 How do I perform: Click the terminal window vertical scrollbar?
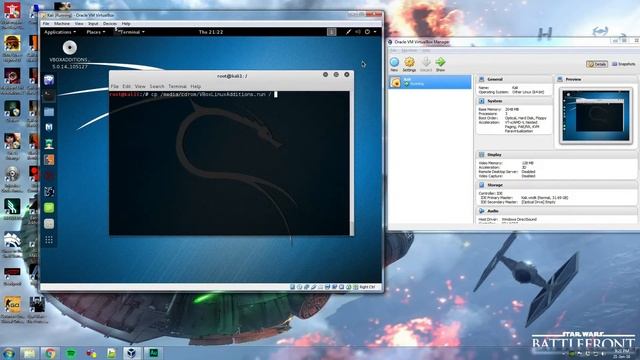pos(351,163)
